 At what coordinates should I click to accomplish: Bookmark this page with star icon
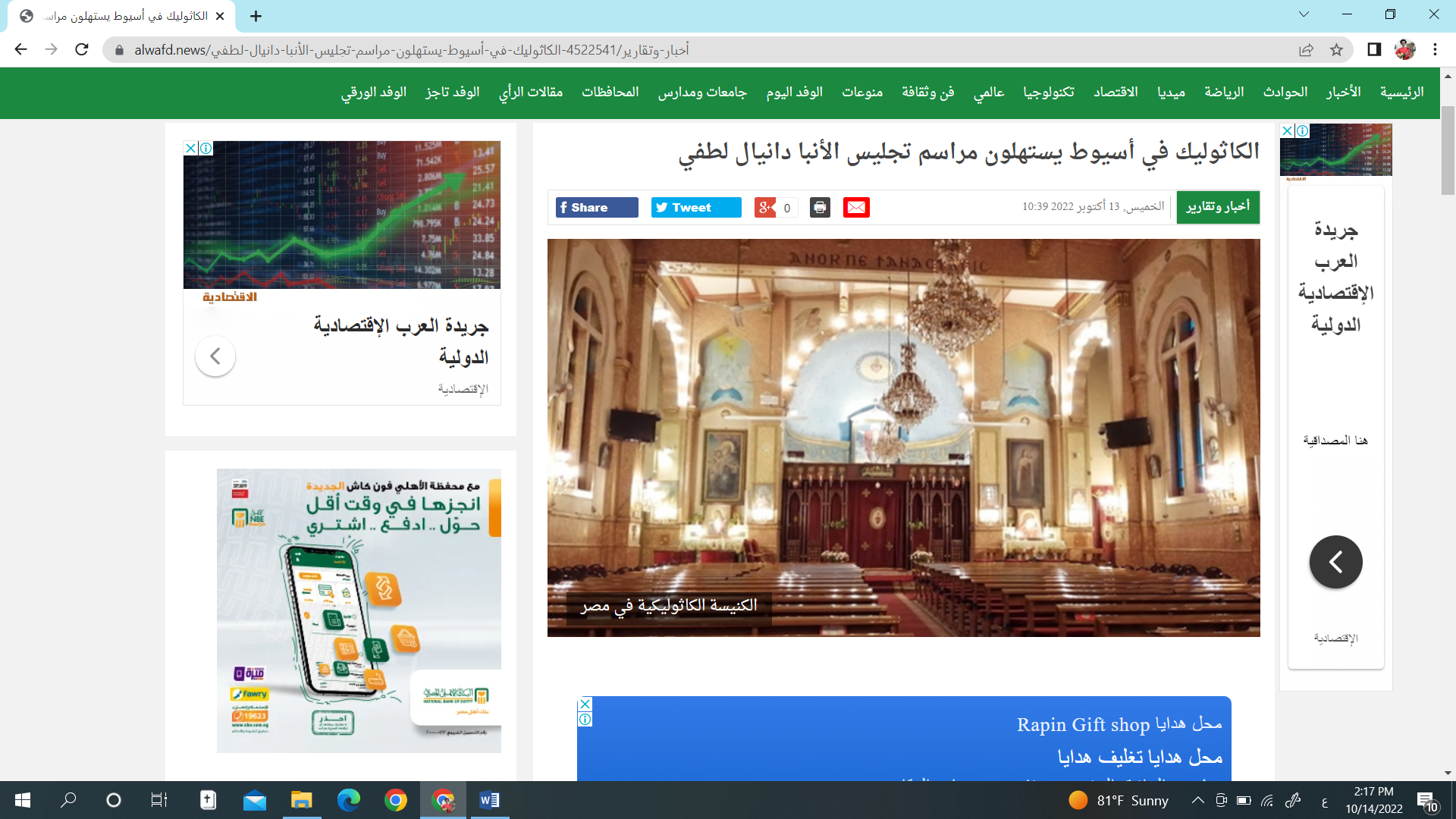[1336, 49]
